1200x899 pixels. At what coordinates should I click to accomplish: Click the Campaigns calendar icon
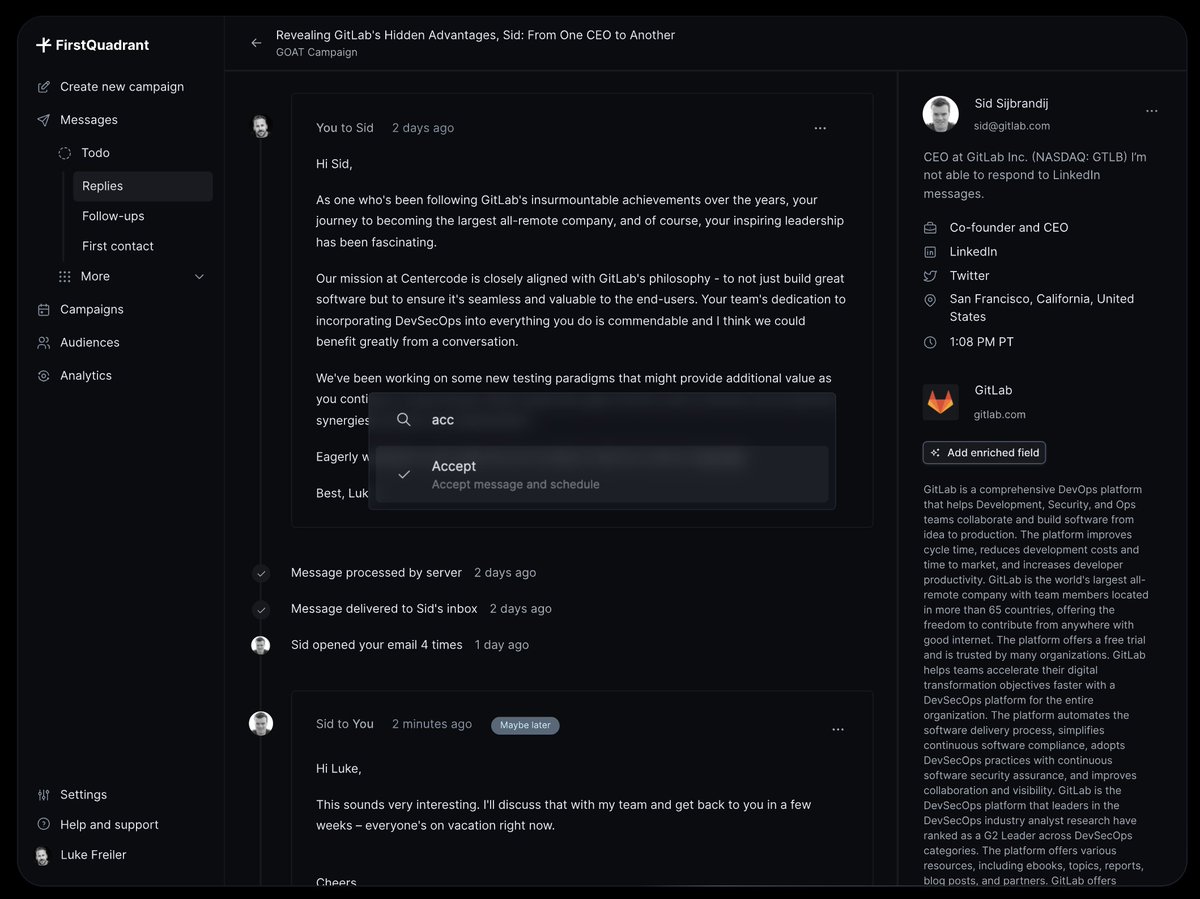point(43,310)
